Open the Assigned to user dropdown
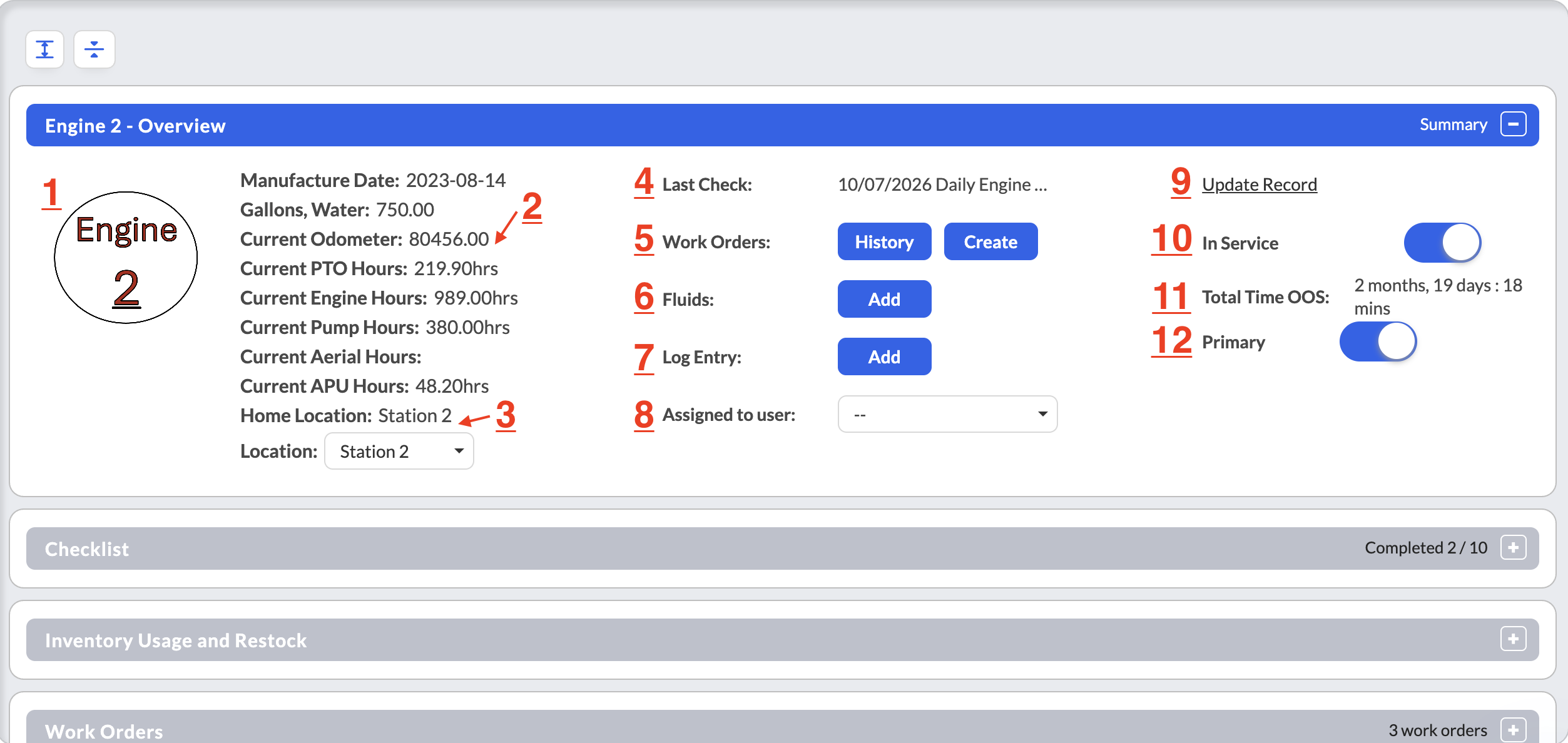This screenshot has width=1568, height=743. (x=947, y=414)
